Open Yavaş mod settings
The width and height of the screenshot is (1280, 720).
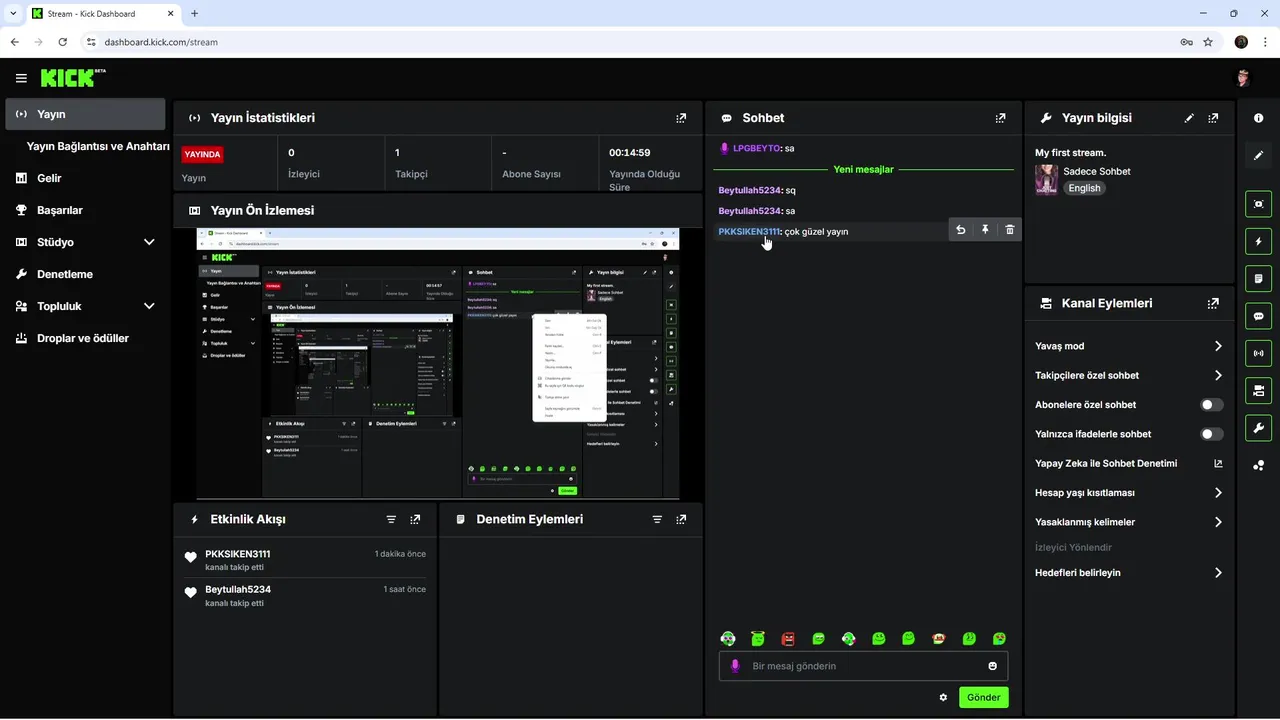click(x=1129, y=346)
